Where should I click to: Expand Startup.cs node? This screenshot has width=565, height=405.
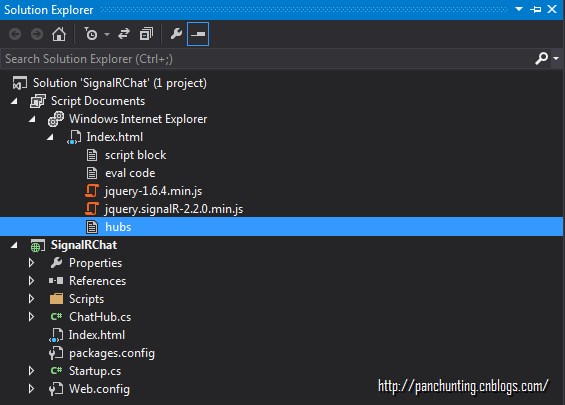[31, 371]
